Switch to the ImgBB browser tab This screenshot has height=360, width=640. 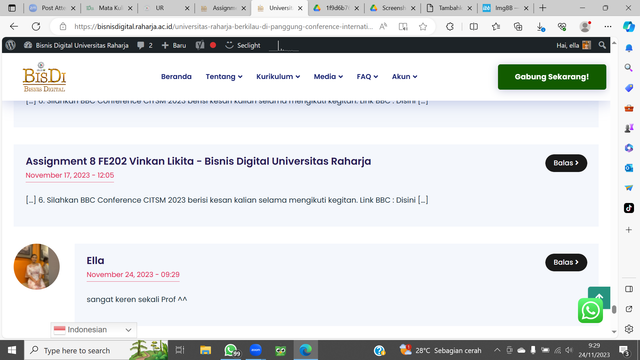[x=505, y=8]
